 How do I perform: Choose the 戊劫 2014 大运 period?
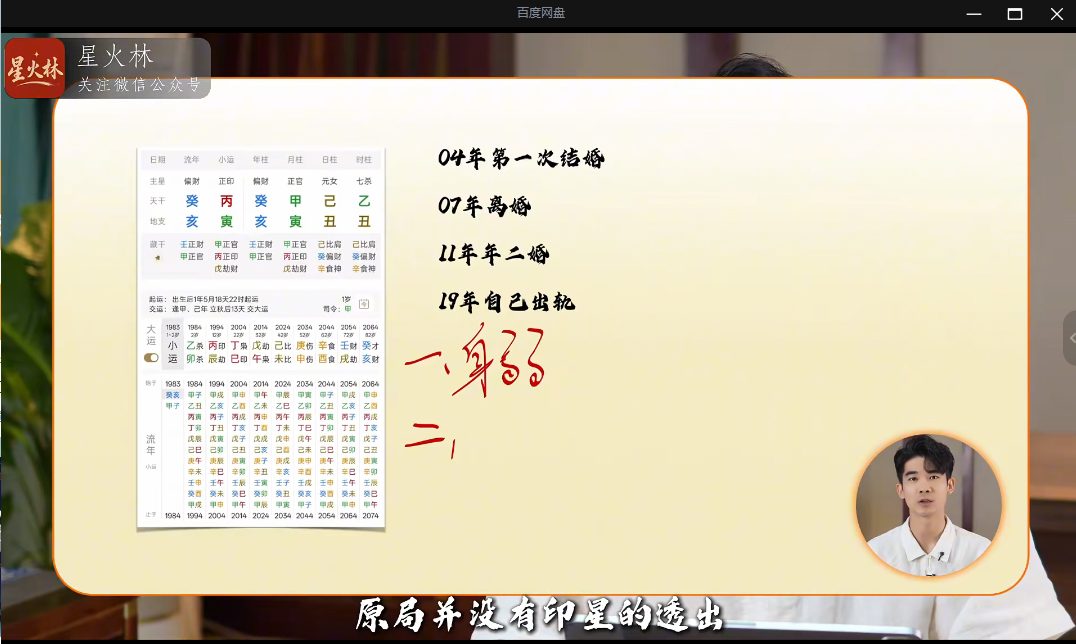261,344
